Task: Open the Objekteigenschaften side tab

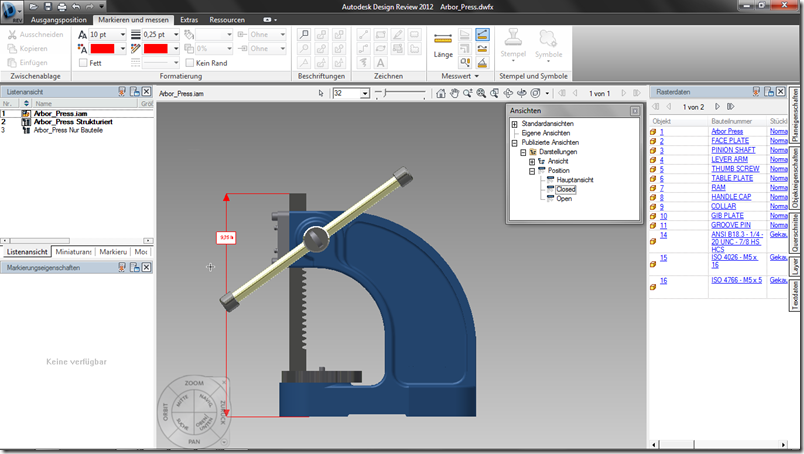Action: tap(795, 179)
